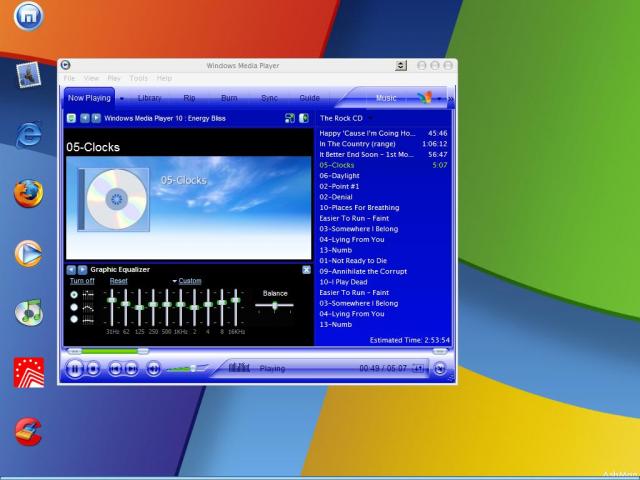Screen dimensions: 640x480
Task: Launch Internet Explorer from the desktop
Action: click(x=28, y=134)
